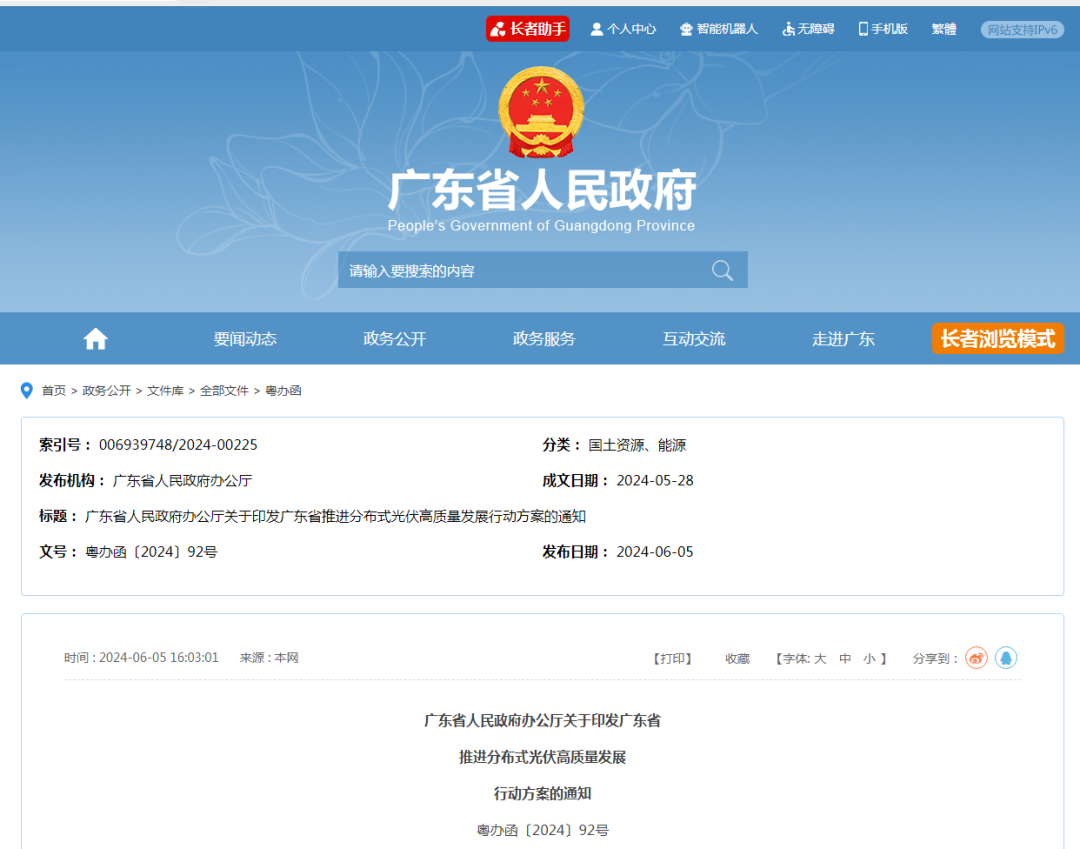The image size is (1080, 849).
Task: Open 政务服务 navigation menu
Action: coord(544,339)
